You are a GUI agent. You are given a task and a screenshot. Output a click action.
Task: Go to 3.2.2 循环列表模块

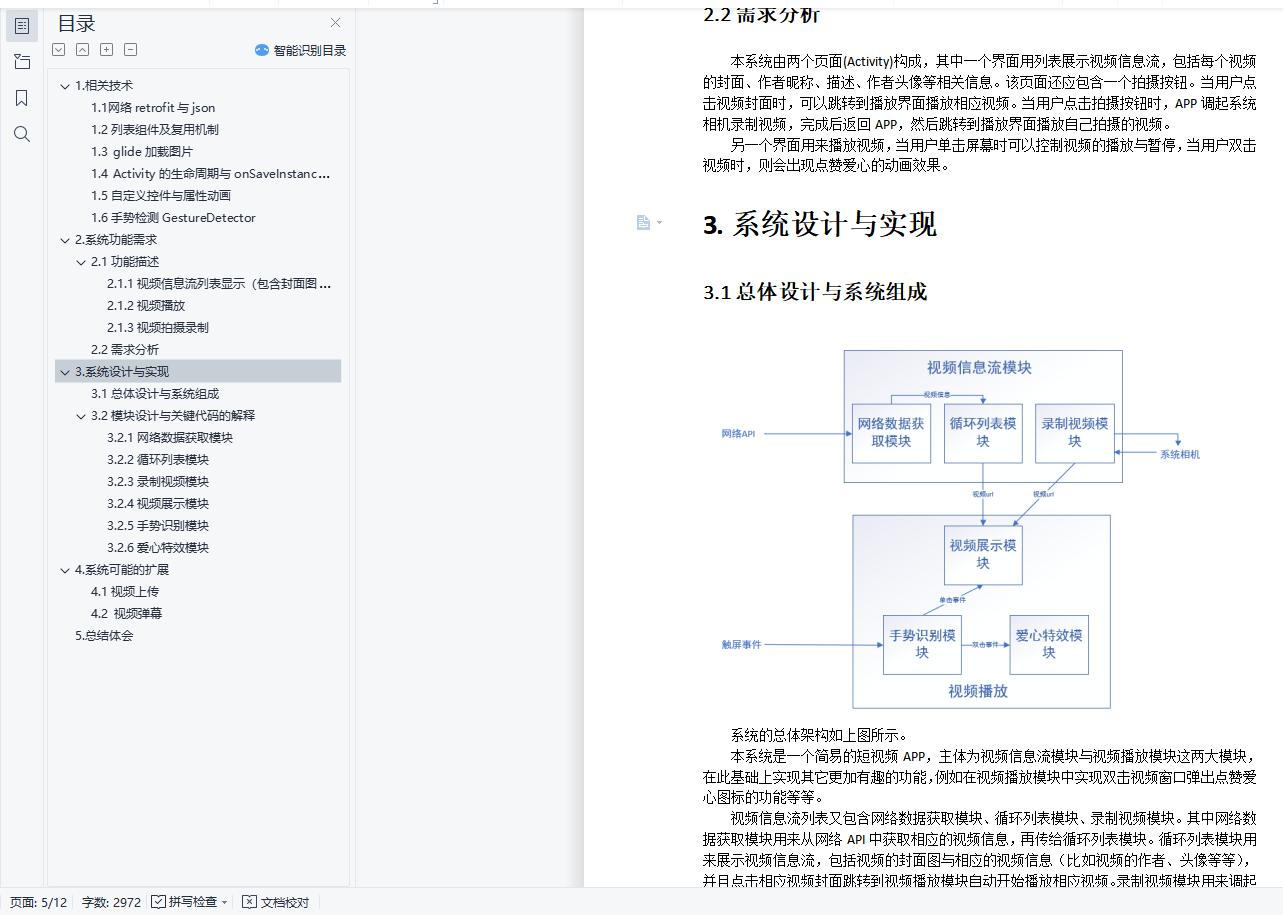click(158, 460)
